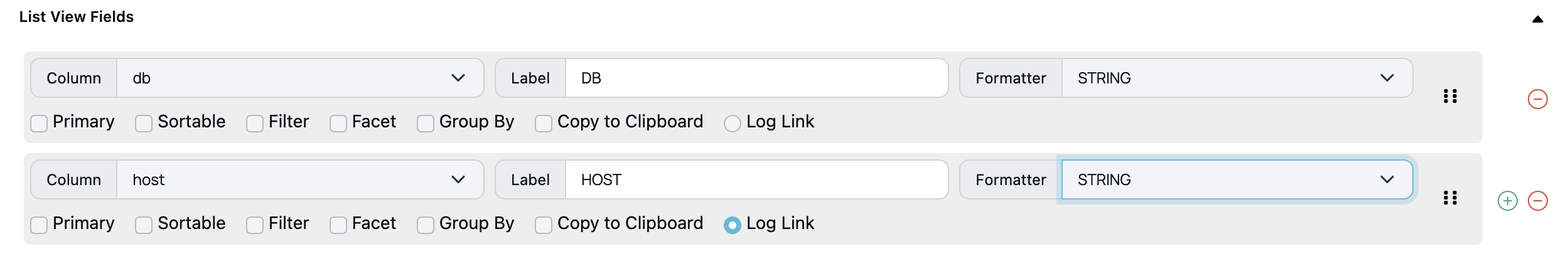Screen dimensions: 1568x256
Task: Collapse the List View Fields section
Action: point(1537,19)
